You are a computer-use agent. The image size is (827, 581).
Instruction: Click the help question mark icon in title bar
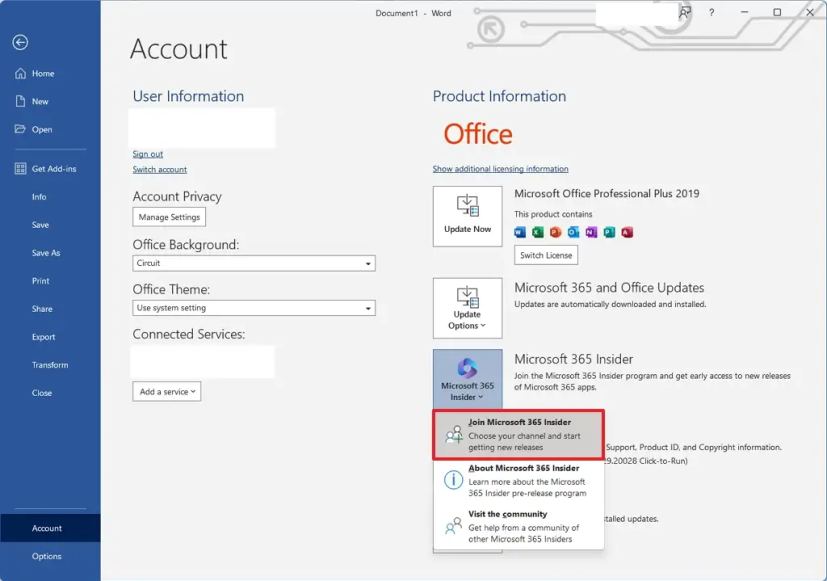tap(711, 13)
